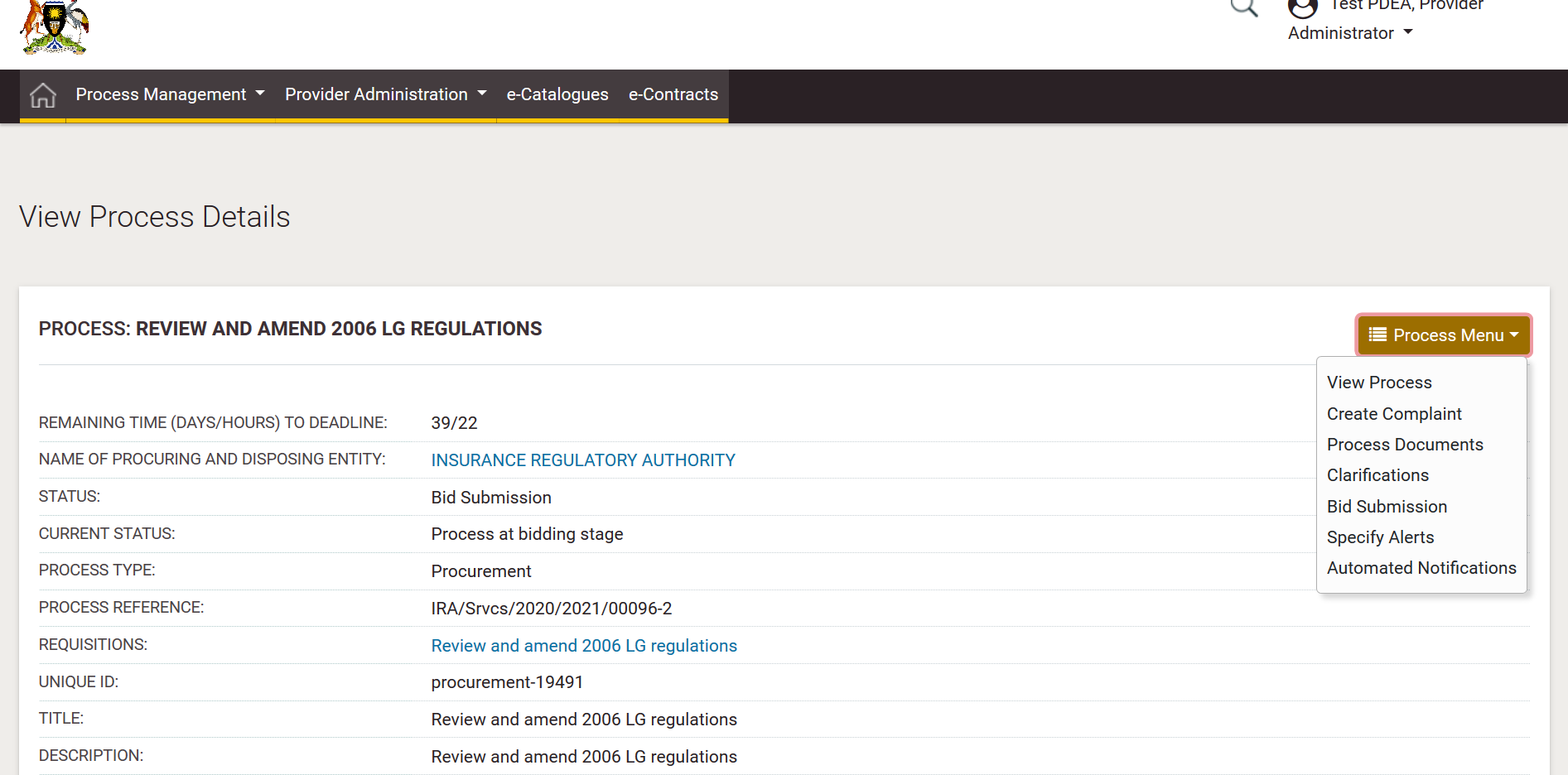The height and width of the screenshot is (775, 1568).
Task: Select View Process from the menu
Action: (1379, 383)
